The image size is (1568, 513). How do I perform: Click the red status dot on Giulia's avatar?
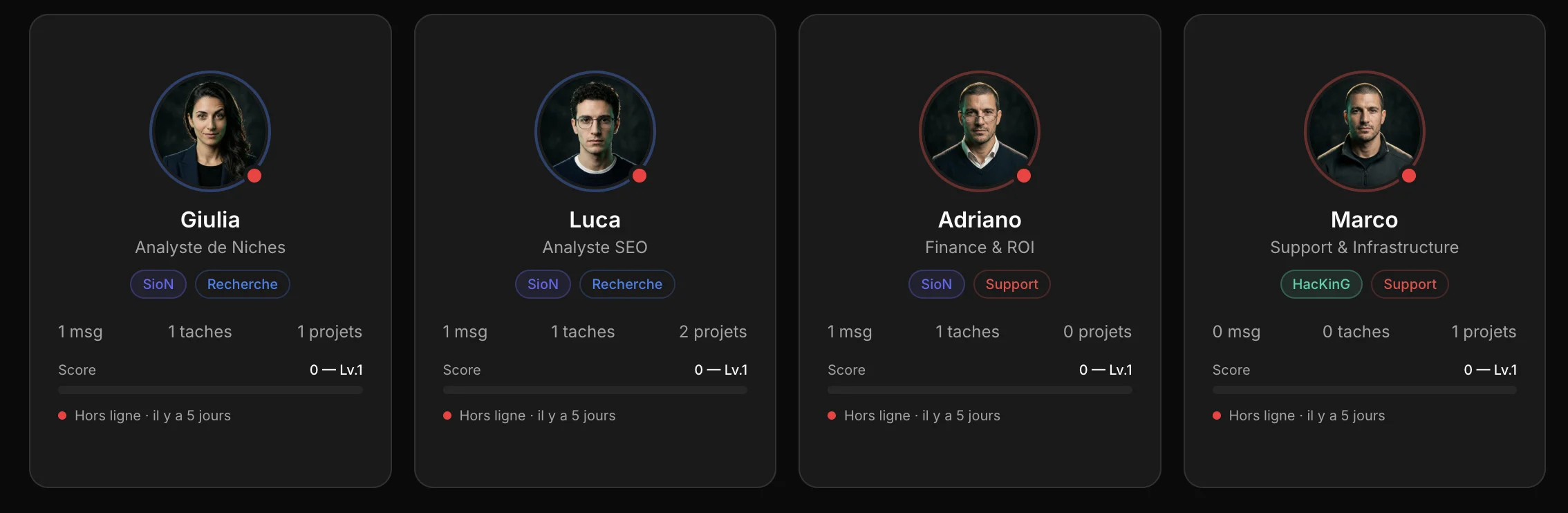point(254,176)
